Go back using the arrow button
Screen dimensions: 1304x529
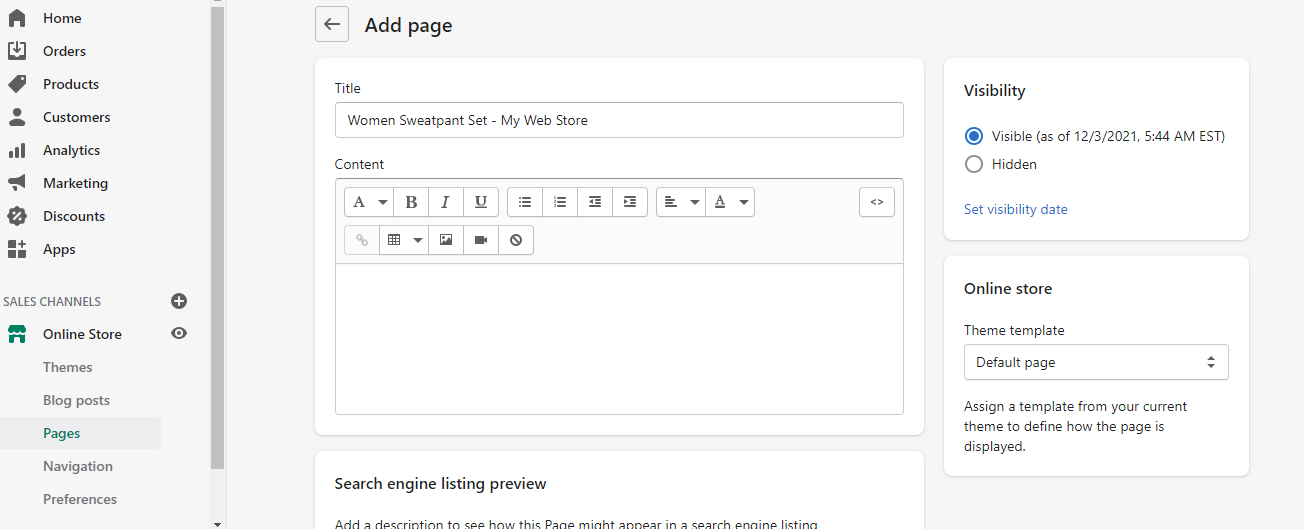(332, 25)
